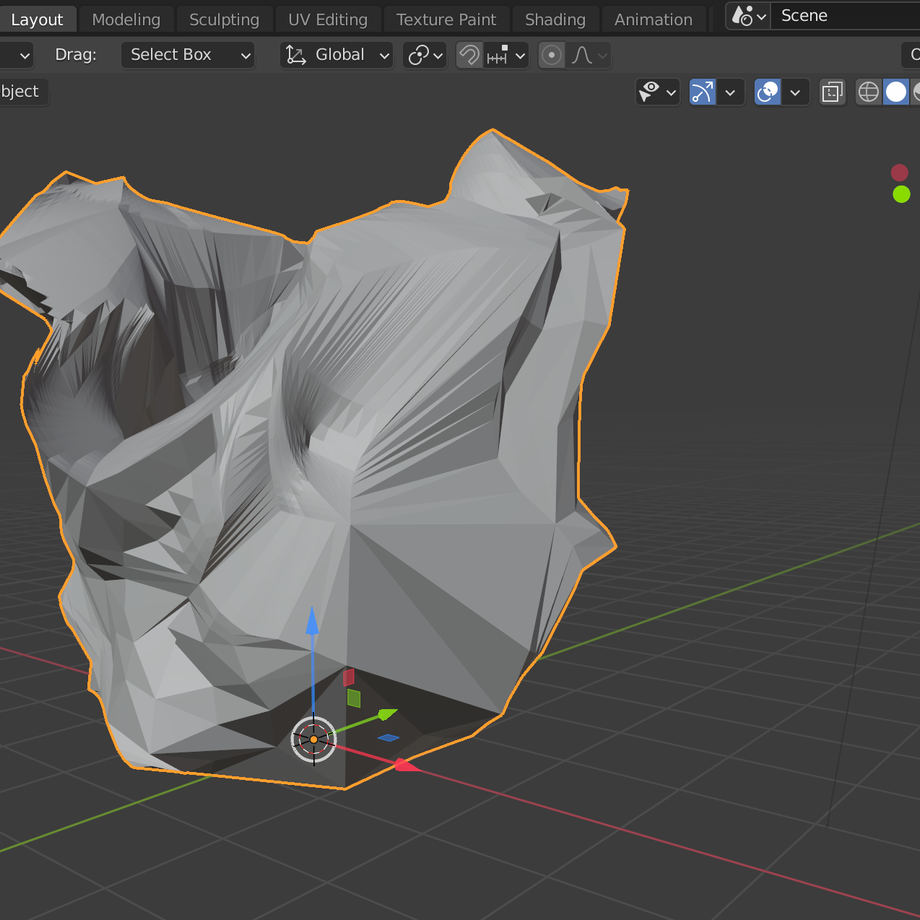Image resolution: width=920 pixels, height=920 pixels.
Task: Click the red X-axis move arrow
Action: coord(406,765)
